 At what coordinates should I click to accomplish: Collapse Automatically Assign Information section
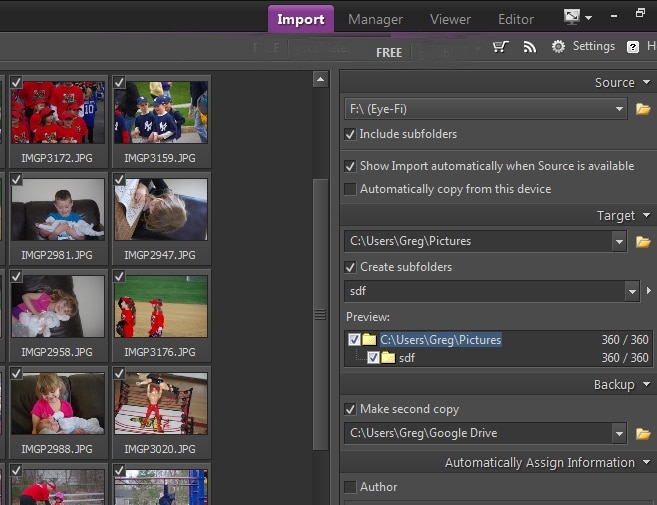(647, 462)
